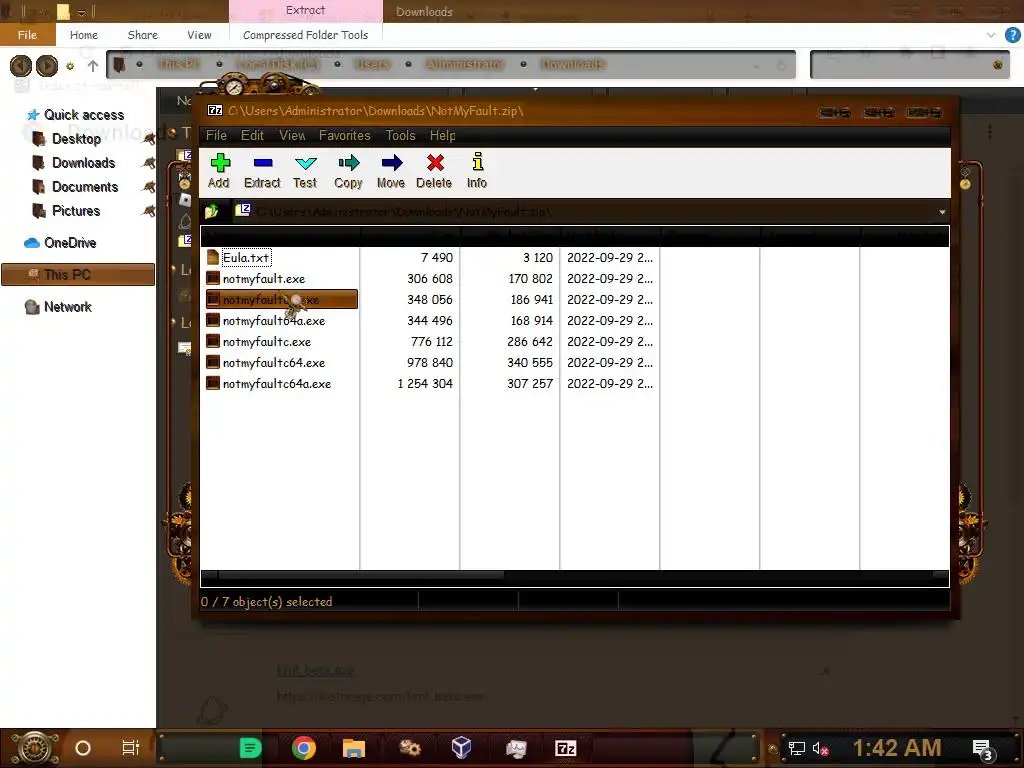Click the Extract toolbar icon in 7-Zip
The width and height of the screenshot is (1024, 768).
click(x=263, y=171)
